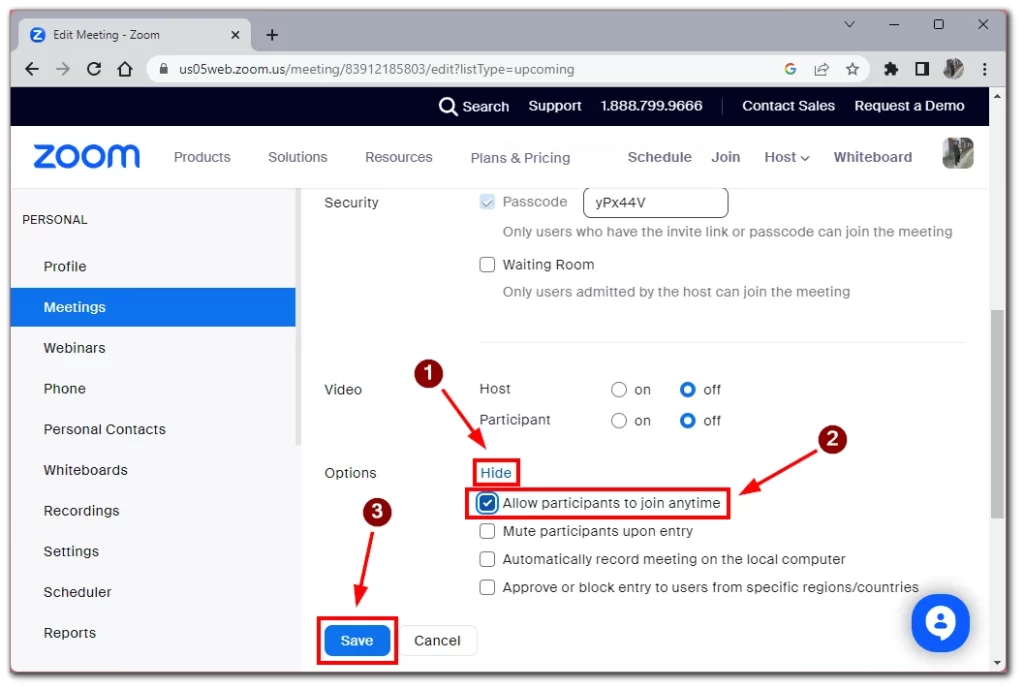Click the tab search chevron icon
This screenshot has height=690, width=1024.
click(850, 25)
